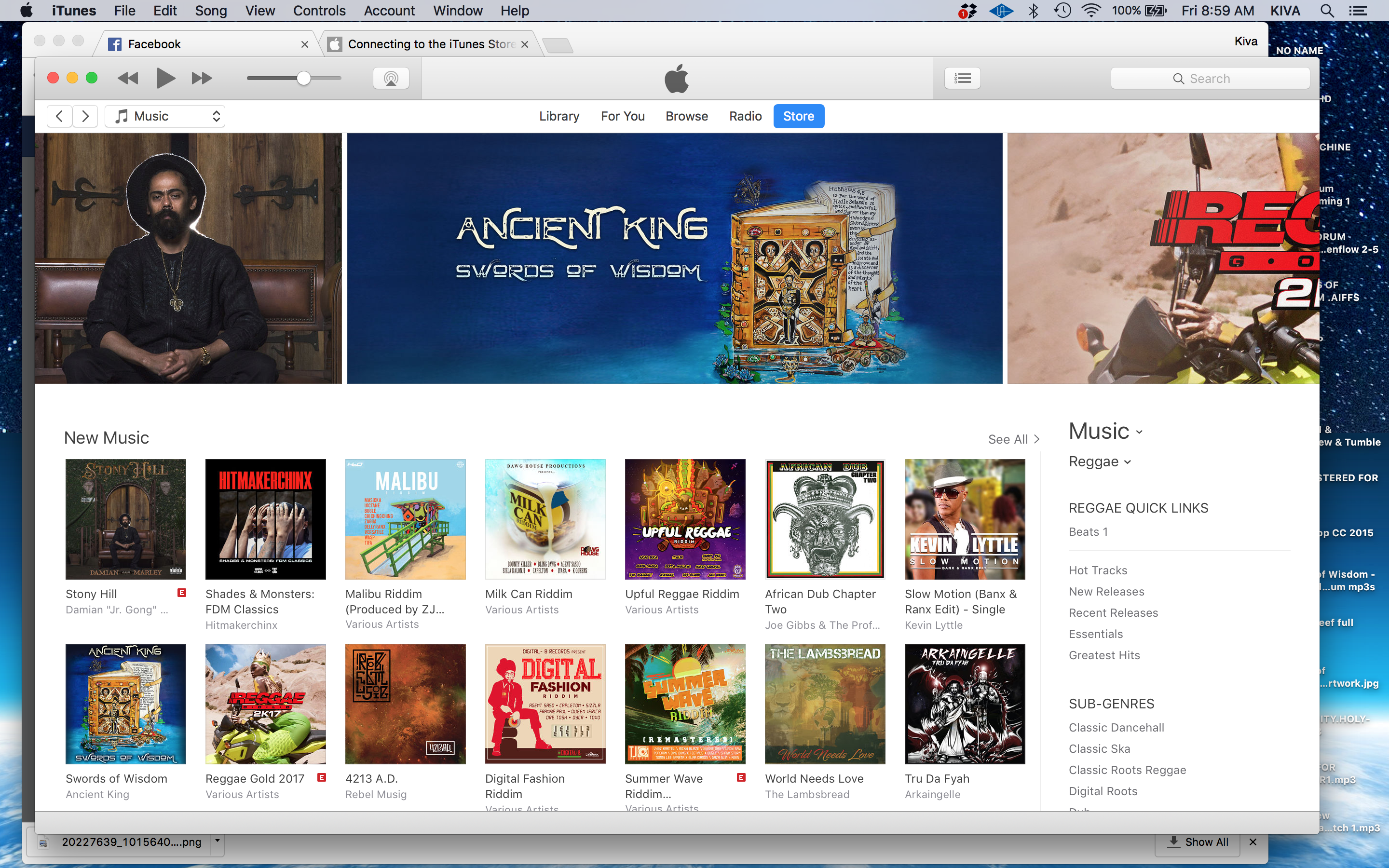1389x868 pixels.
Task: Close the Facebook browser tab
Action: click(x=305, y=44)
